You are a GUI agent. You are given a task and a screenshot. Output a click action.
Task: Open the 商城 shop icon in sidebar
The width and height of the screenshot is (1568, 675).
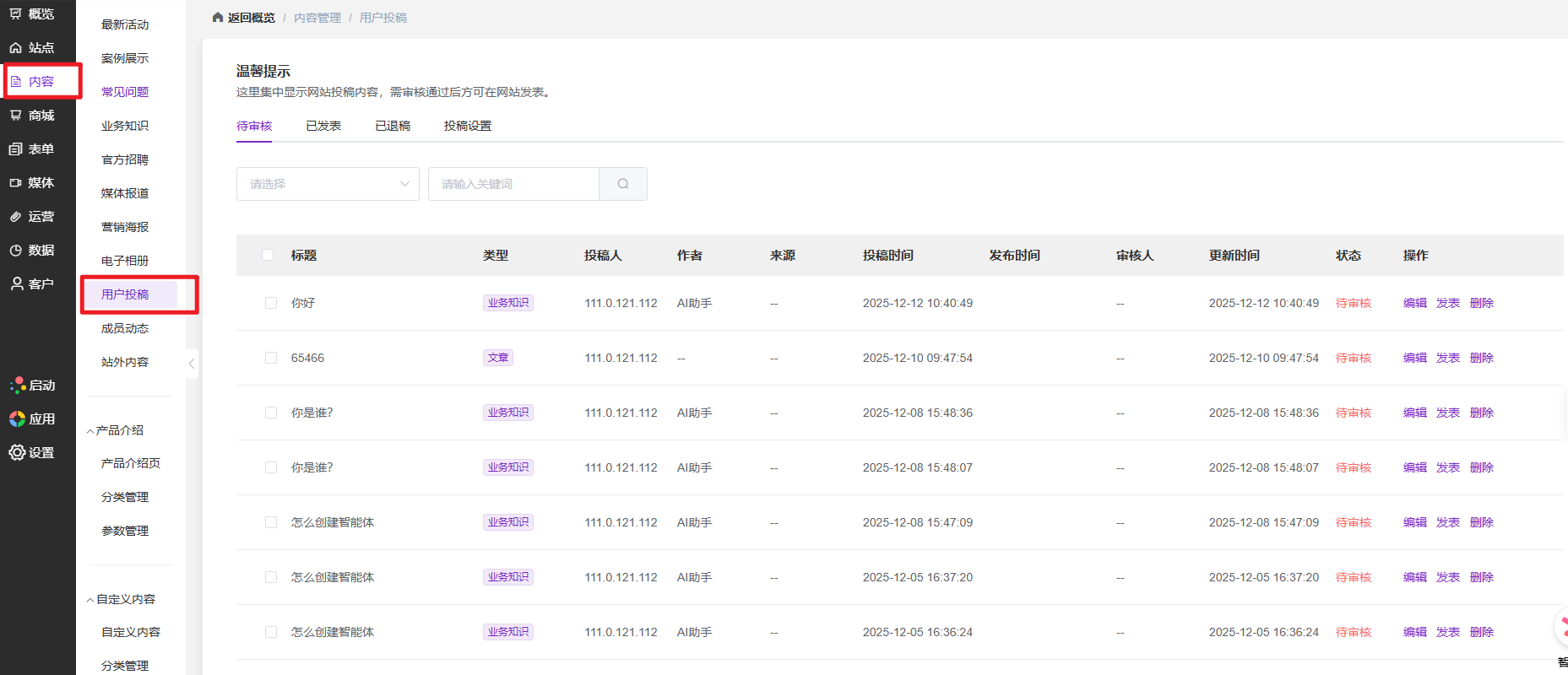(x=16, y=116)
